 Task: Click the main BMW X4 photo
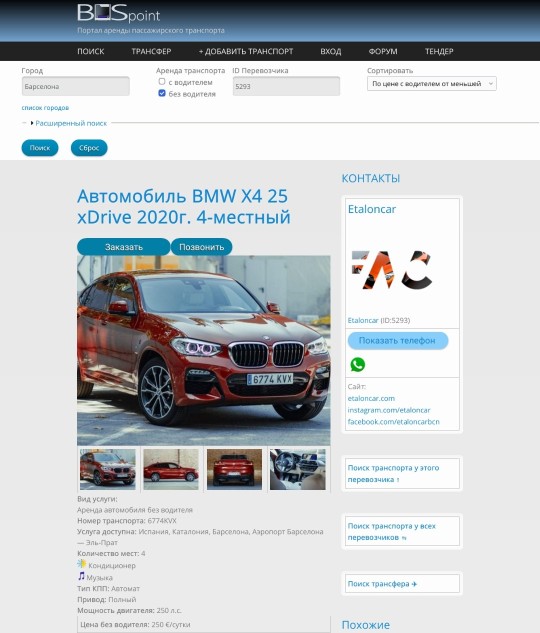pyautogui.click(x=204, y=350)
